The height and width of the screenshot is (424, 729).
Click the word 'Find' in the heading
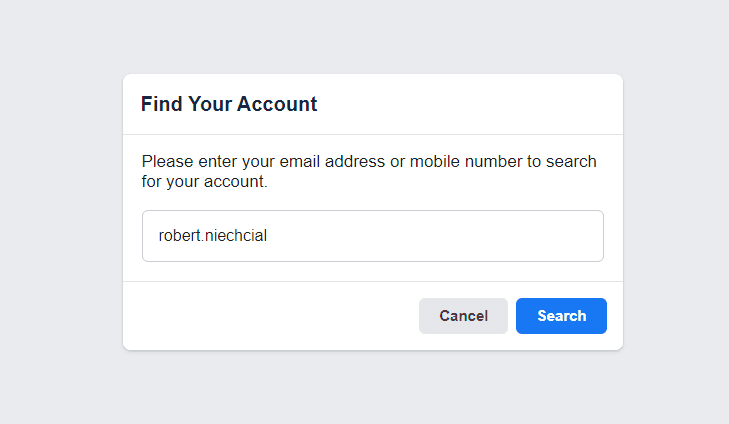pyautogui.click(x=160, y=104)
